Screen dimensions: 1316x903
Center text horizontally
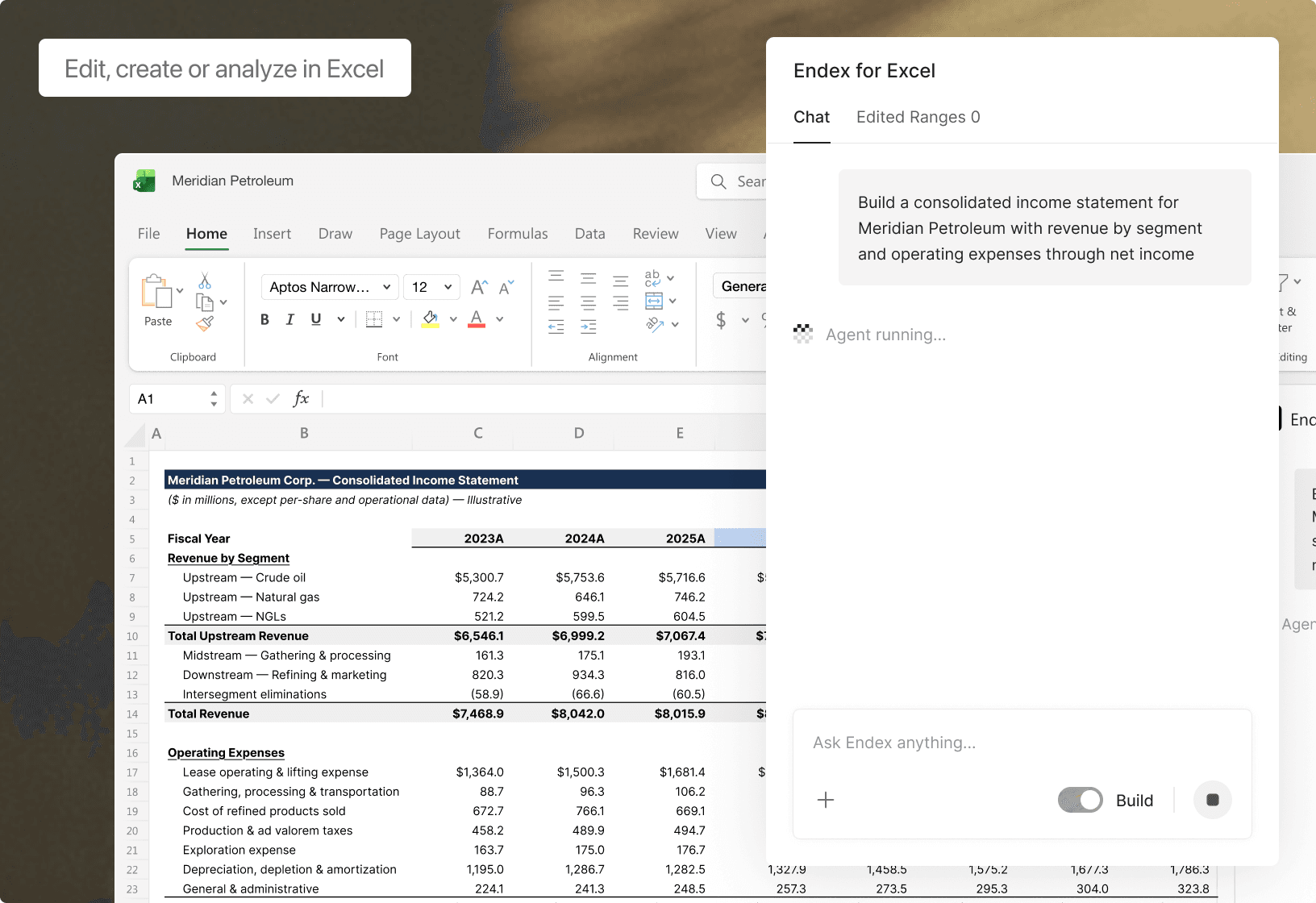(x=589, y=303)
